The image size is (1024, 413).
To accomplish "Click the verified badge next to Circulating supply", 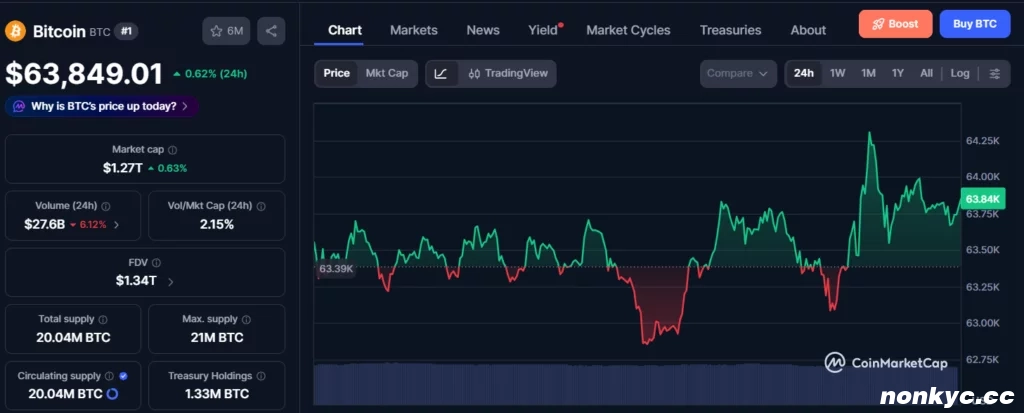I will click(123, 376).
